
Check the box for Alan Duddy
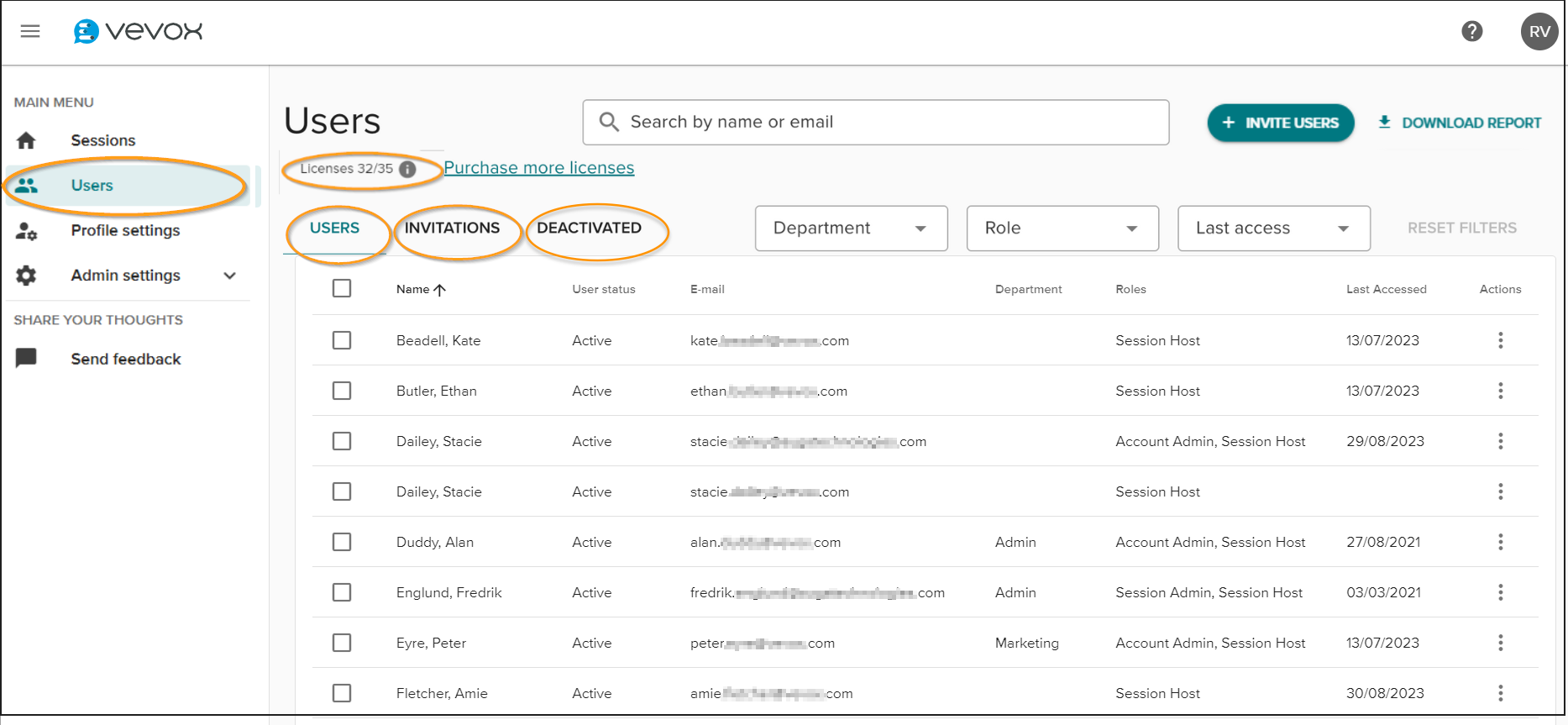point(342,542)
